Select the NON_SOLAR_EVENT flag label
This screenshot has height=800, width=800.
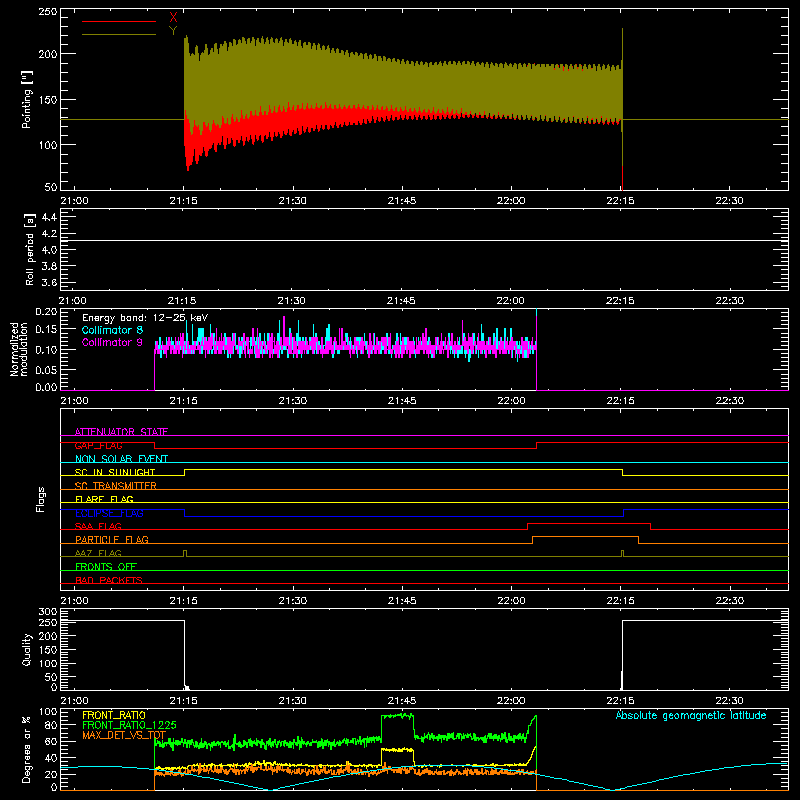click(121, 459)
